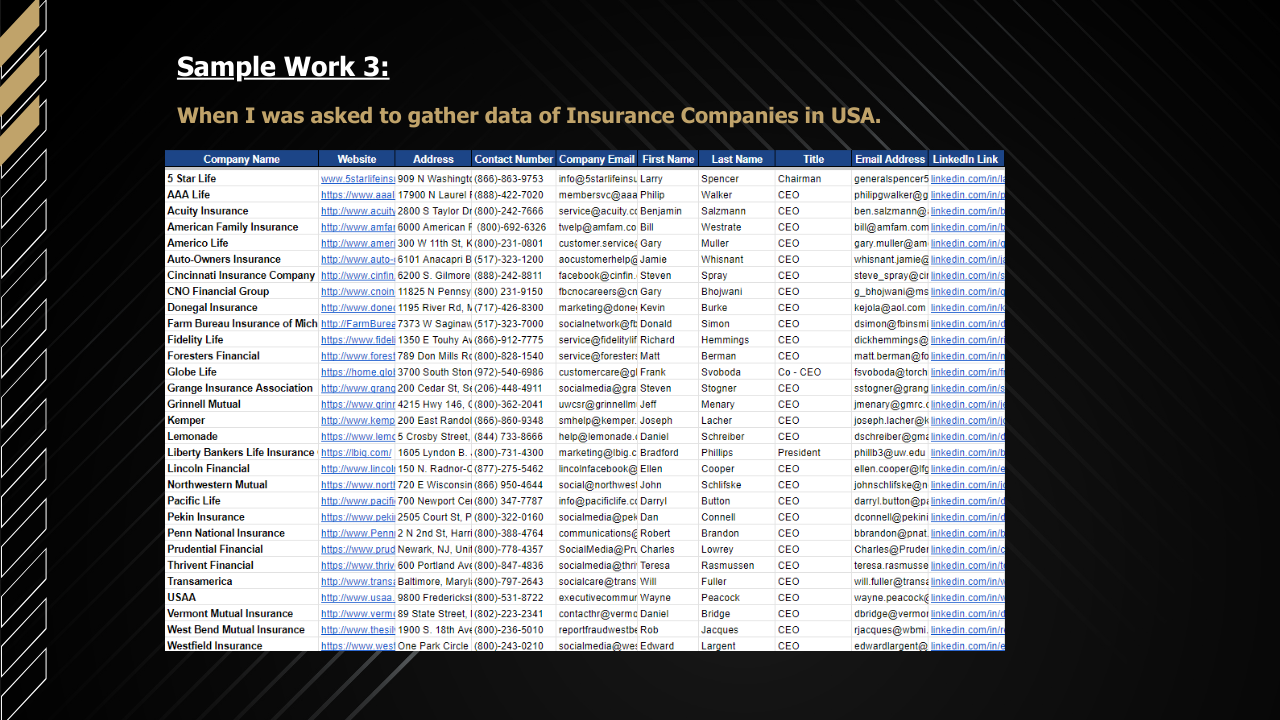This screenshot has width=1280, height=720.
Task: Open the AAA Life website link
Action: coord(358,195)
